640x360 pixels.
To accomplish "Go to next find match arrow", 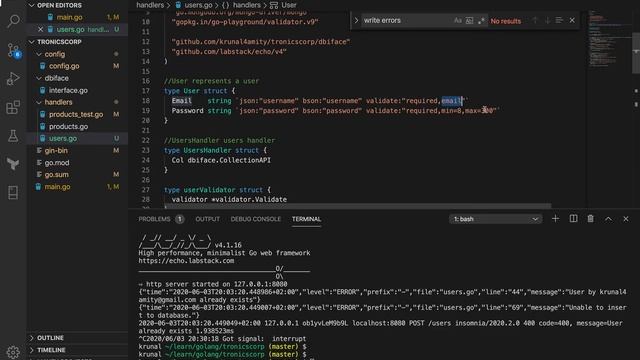I will (547, 20).
